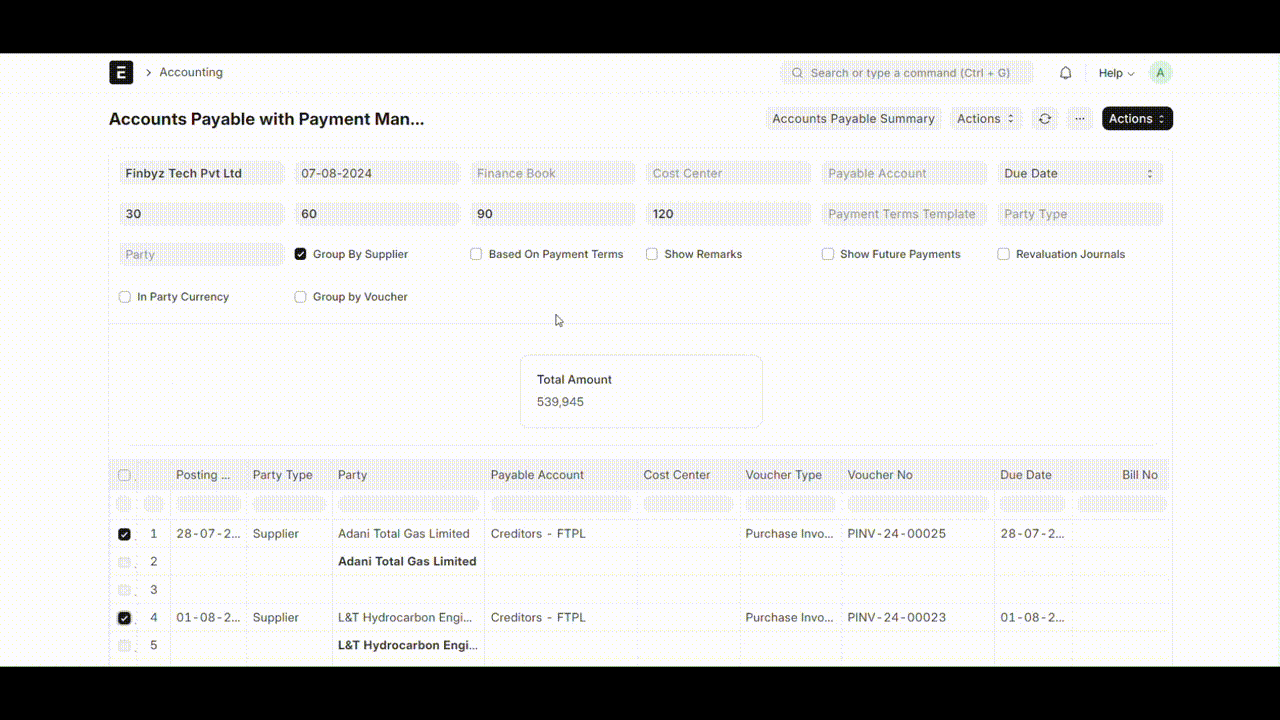Enable Show Remarks checkbox
This screenshot has height=720, width=1280.
tap(652, 254)
